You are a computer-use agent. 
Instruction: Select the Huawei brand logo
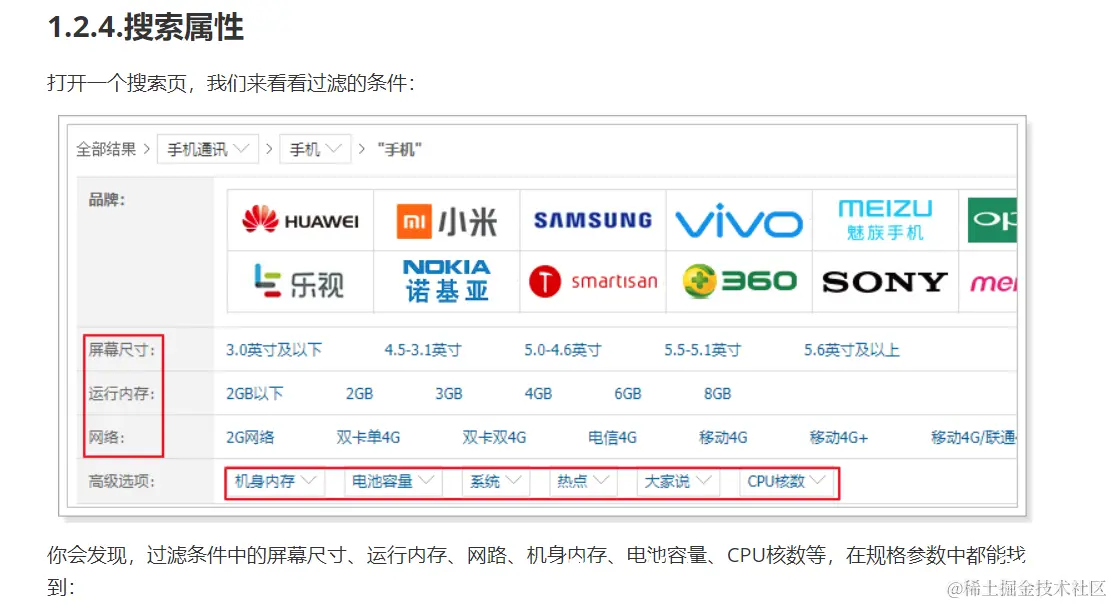click(300, 220)
